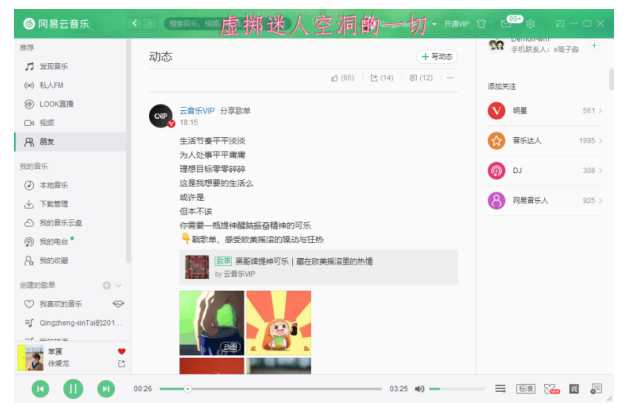Open LOOK直播 in the sidebar
Image resolution: width=630 pixels, height=418 pixels.
[x=70, y=104]
